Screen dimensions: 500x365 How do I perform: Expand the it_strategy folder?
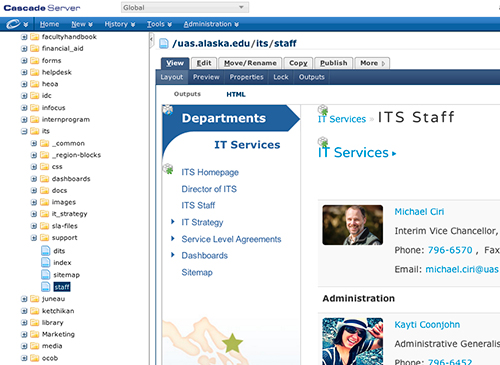[x=34, y=214]
